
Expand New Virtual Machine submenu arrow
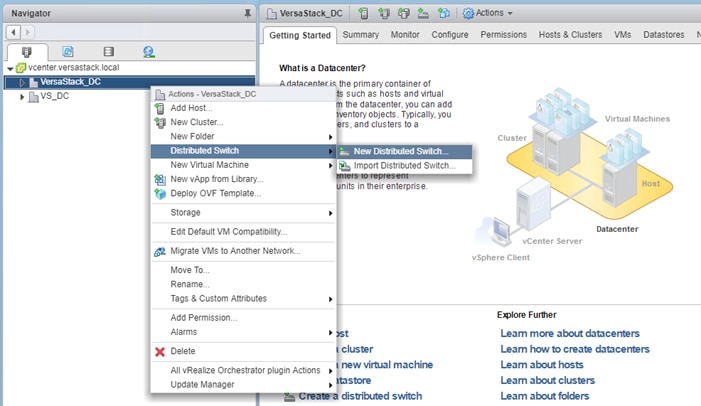tap(330, 165)
